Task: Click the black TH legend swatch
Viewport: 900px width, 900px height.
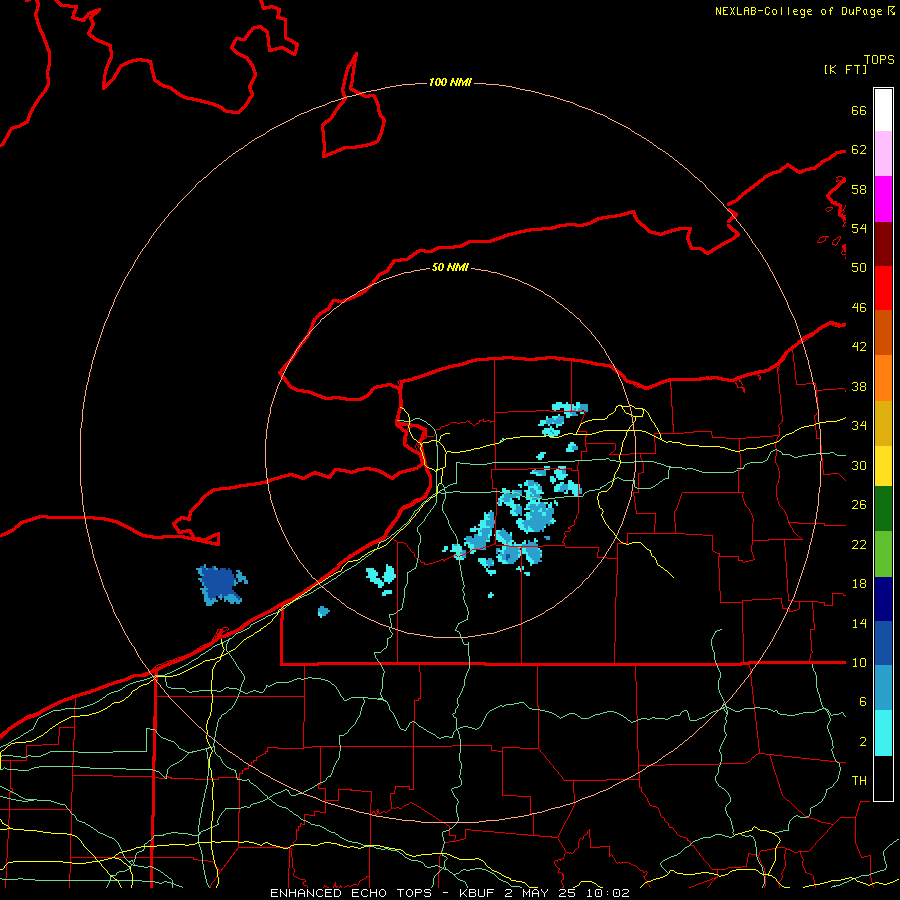Action: [883, 778]
